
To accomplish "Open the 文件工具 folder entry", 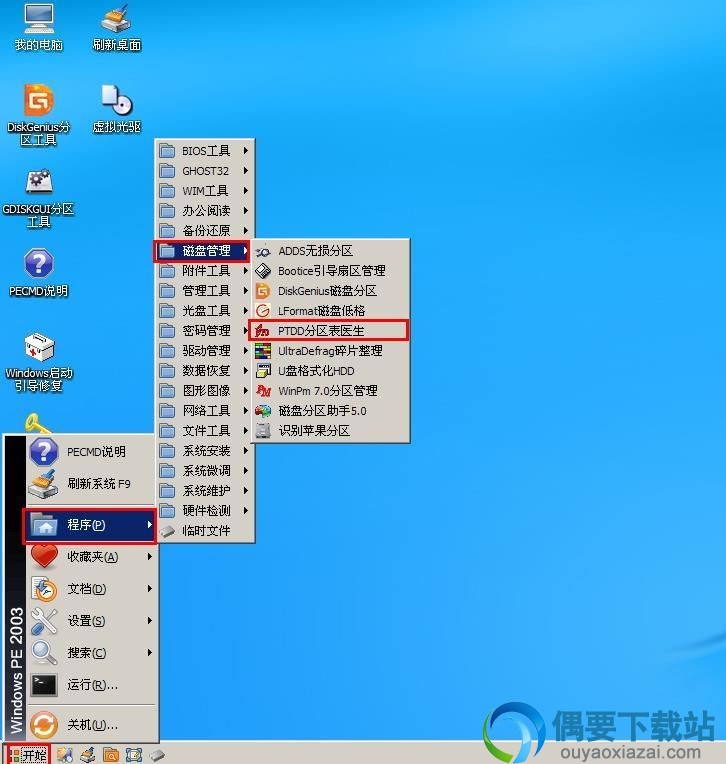I will (x=205, y=430).
